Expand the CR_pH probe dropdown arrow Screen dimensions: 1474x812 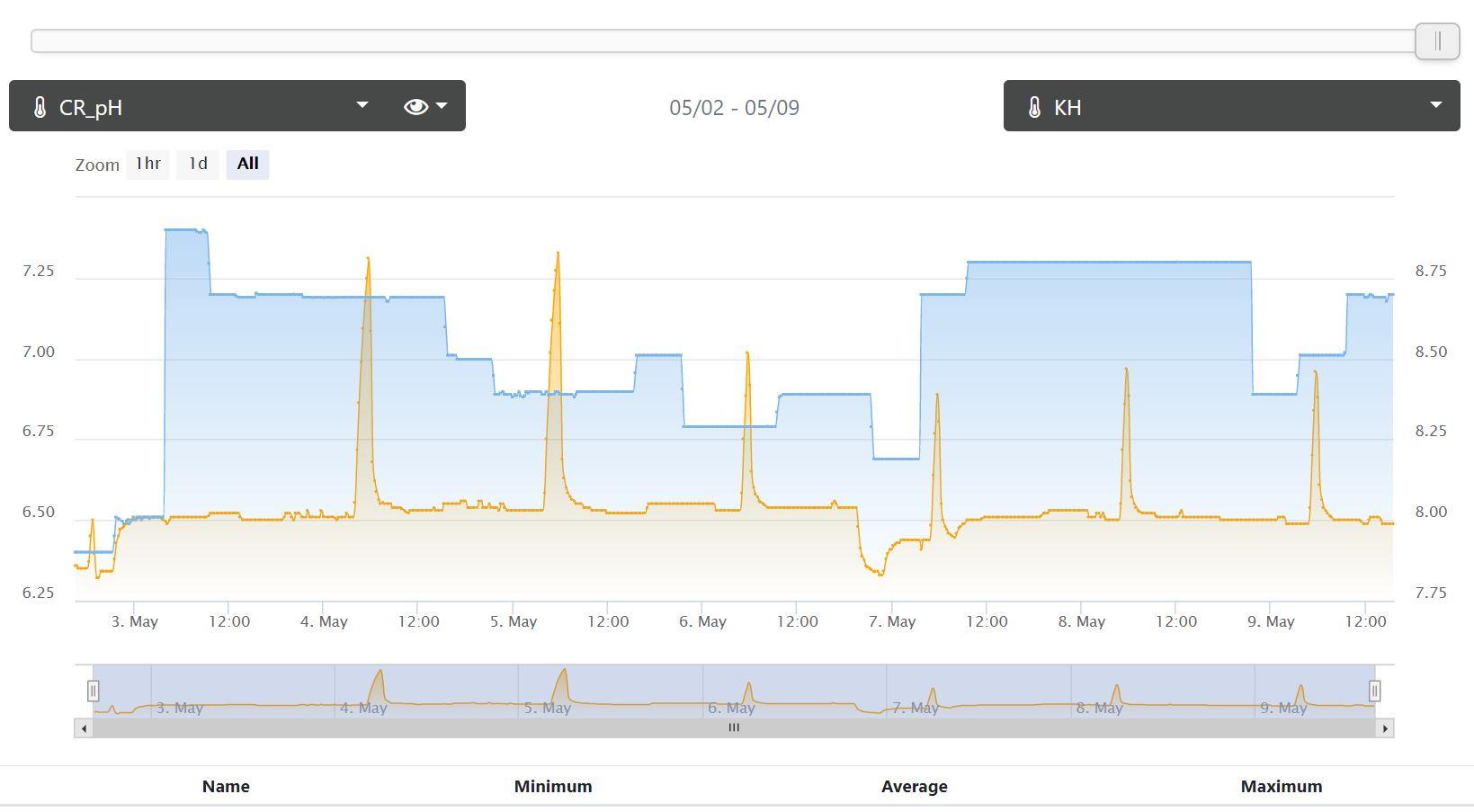pos(362,105)
